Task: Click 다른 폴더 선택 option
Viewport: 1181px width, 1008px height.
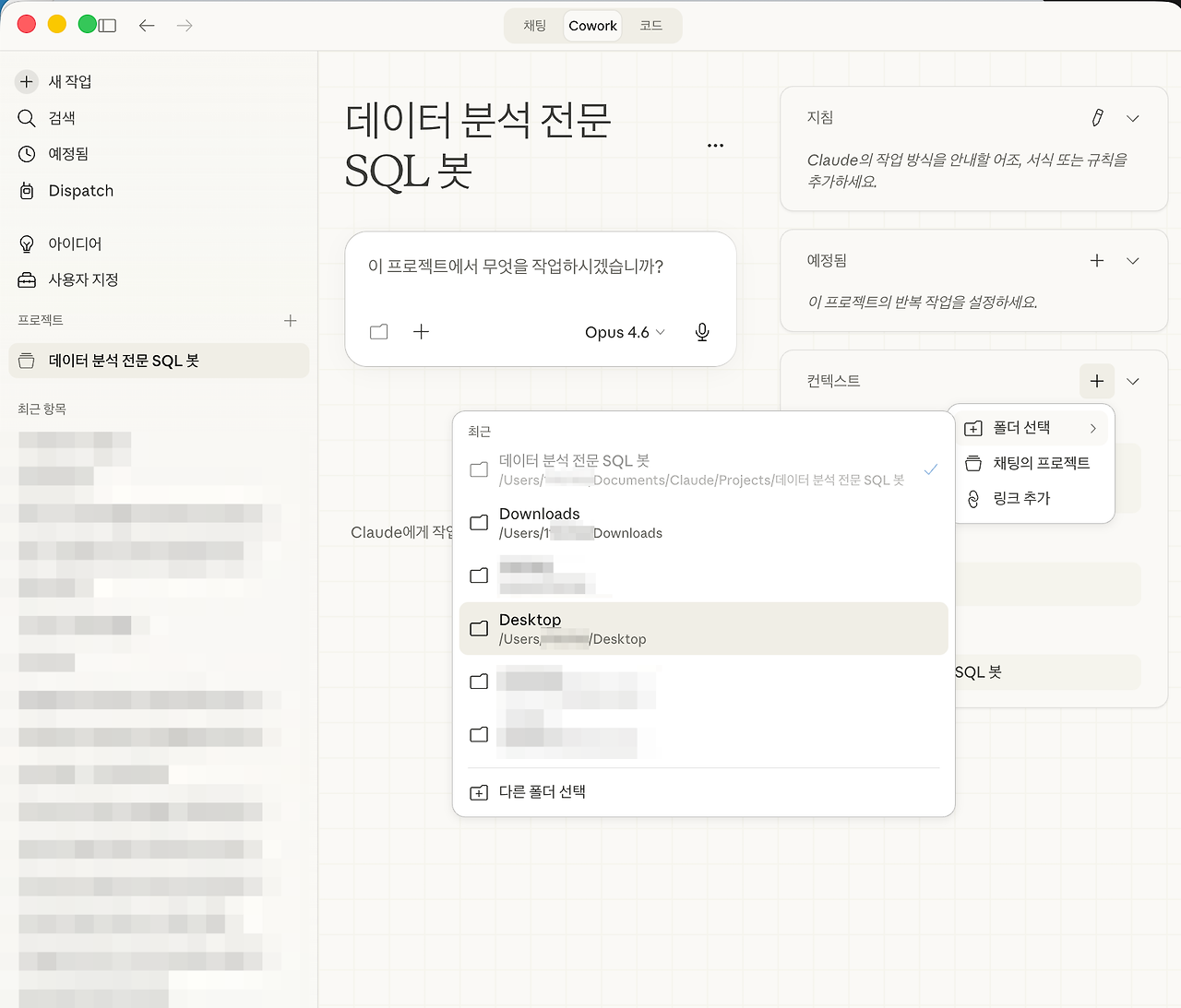Action: [703, 792]
